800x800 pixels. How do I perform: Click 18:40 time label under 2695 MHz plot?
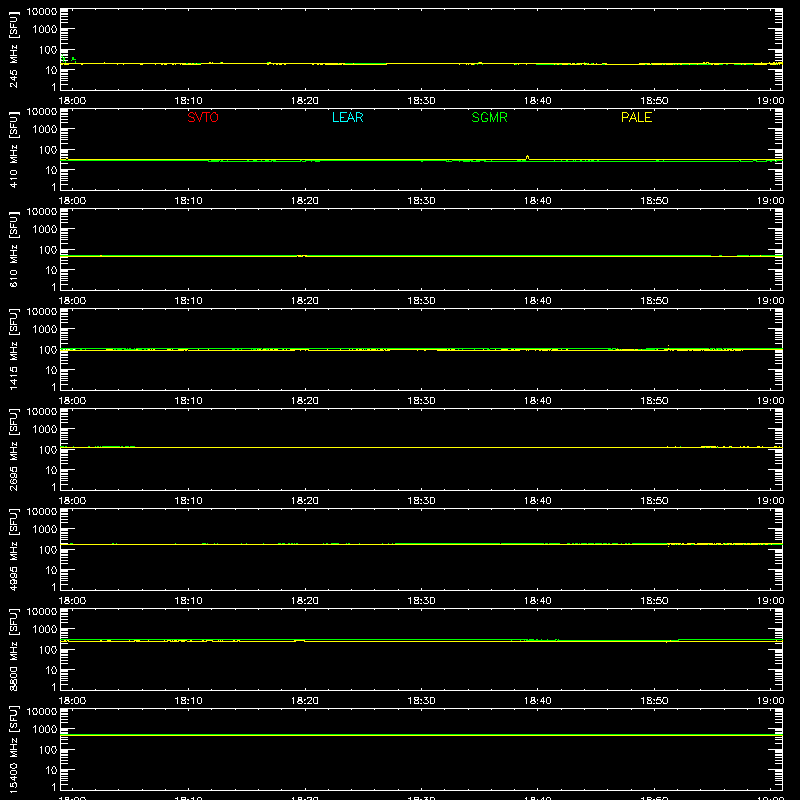pos(538,501)
